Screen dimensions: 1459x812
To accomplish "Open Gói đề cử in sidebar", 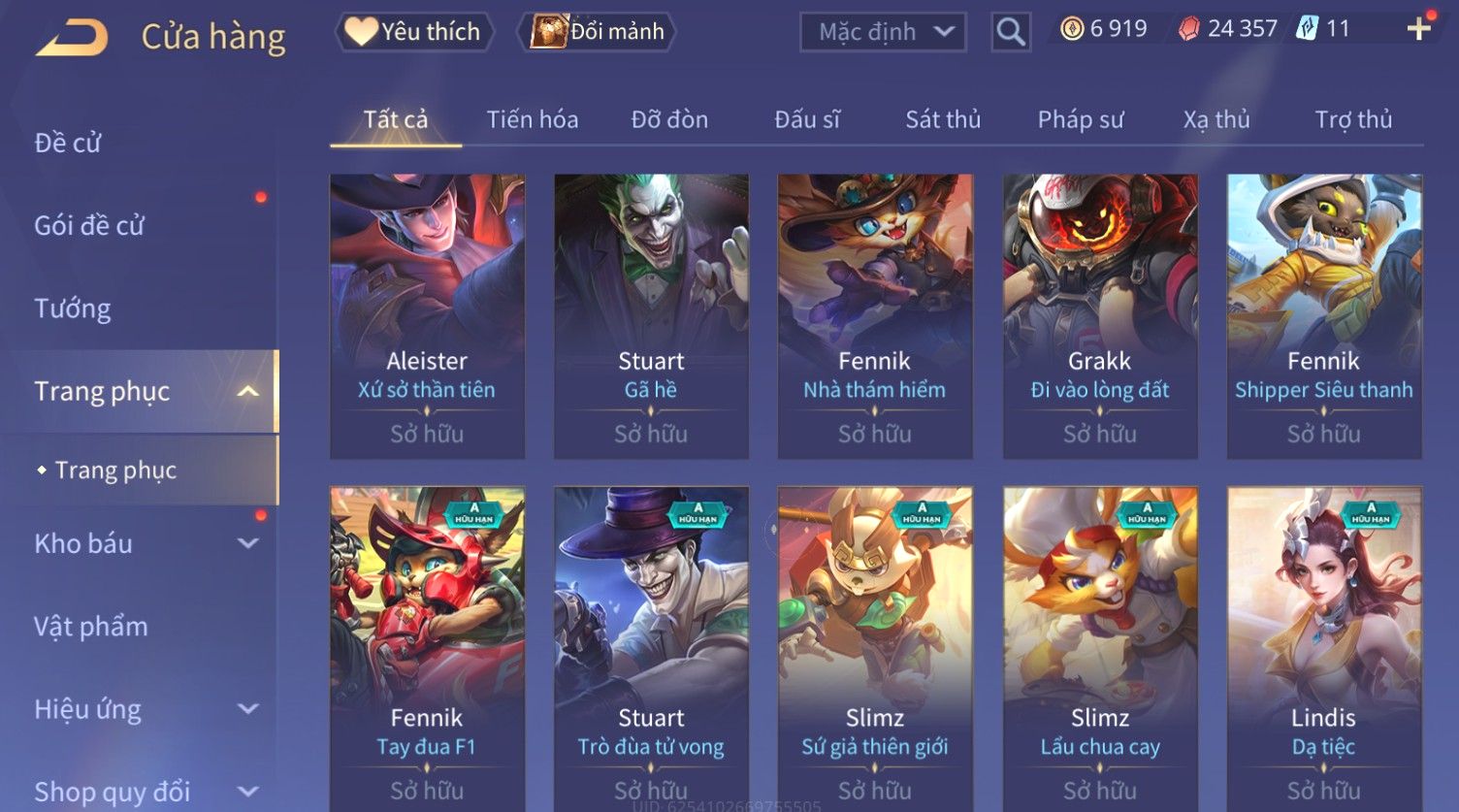I will [x=89, y=226].
